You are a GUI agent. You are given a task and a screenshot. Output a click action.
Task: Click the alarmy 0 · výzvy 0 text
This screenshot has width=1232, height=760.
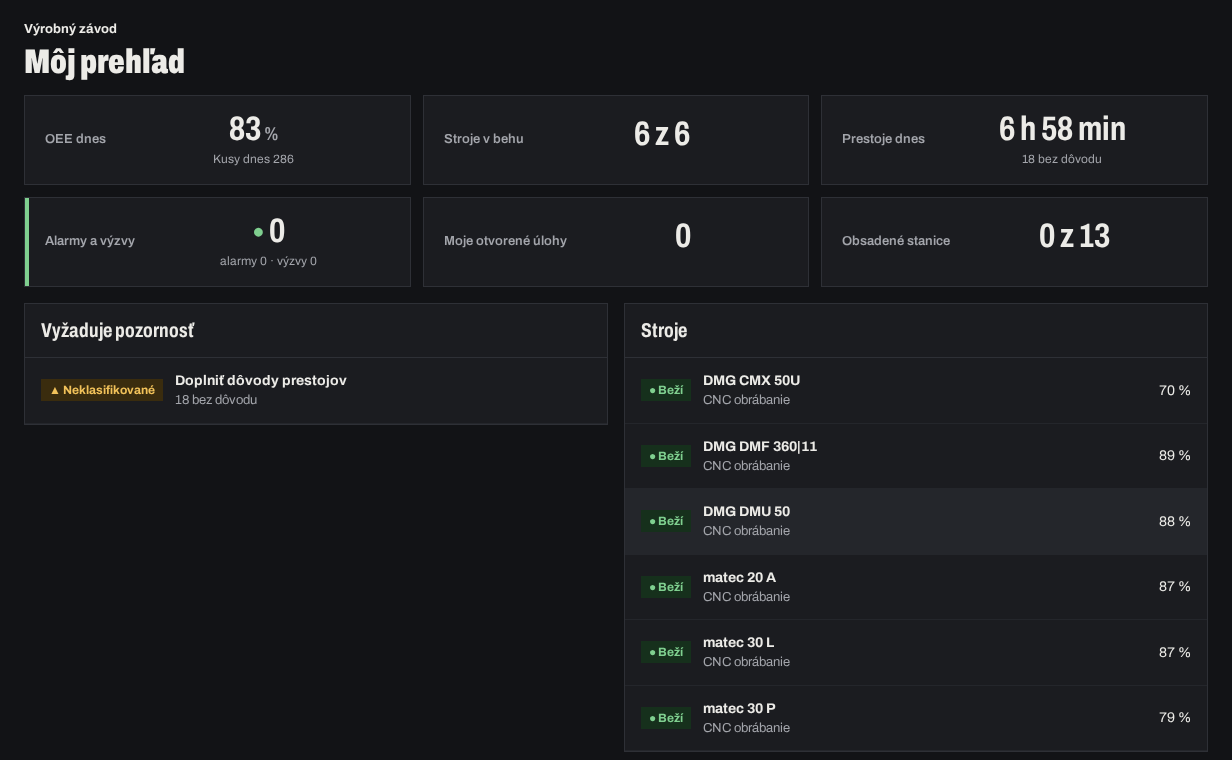pos(268,261)
